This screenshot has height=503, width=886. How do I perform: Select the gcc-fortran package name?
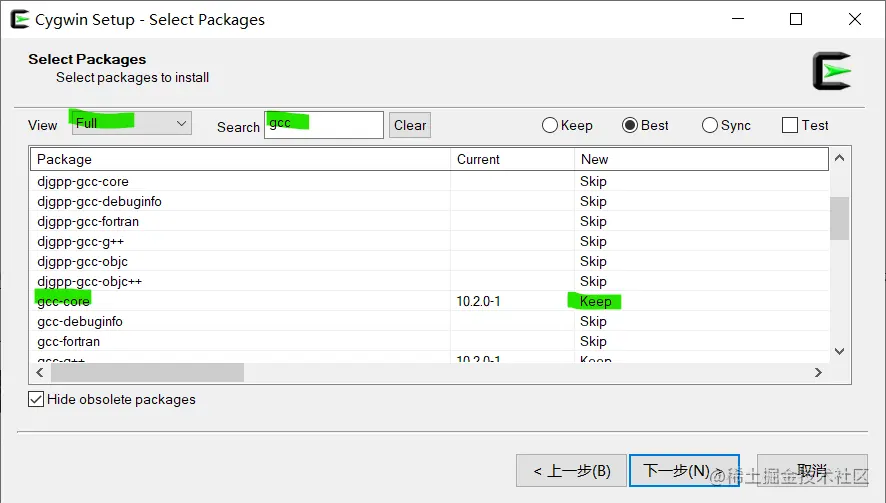click(x=68, y=342)
